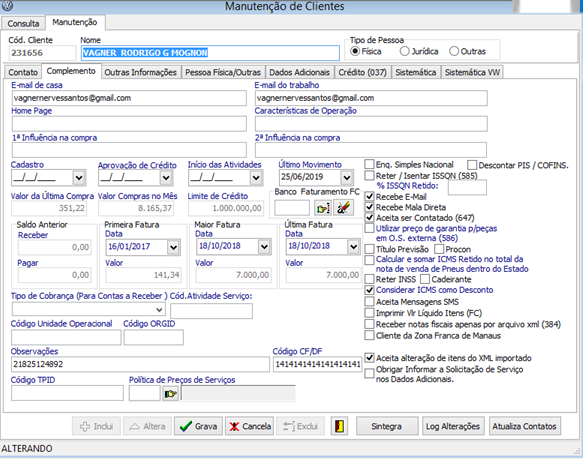
Task: Save the record with the Grava button
Action: 198,426
